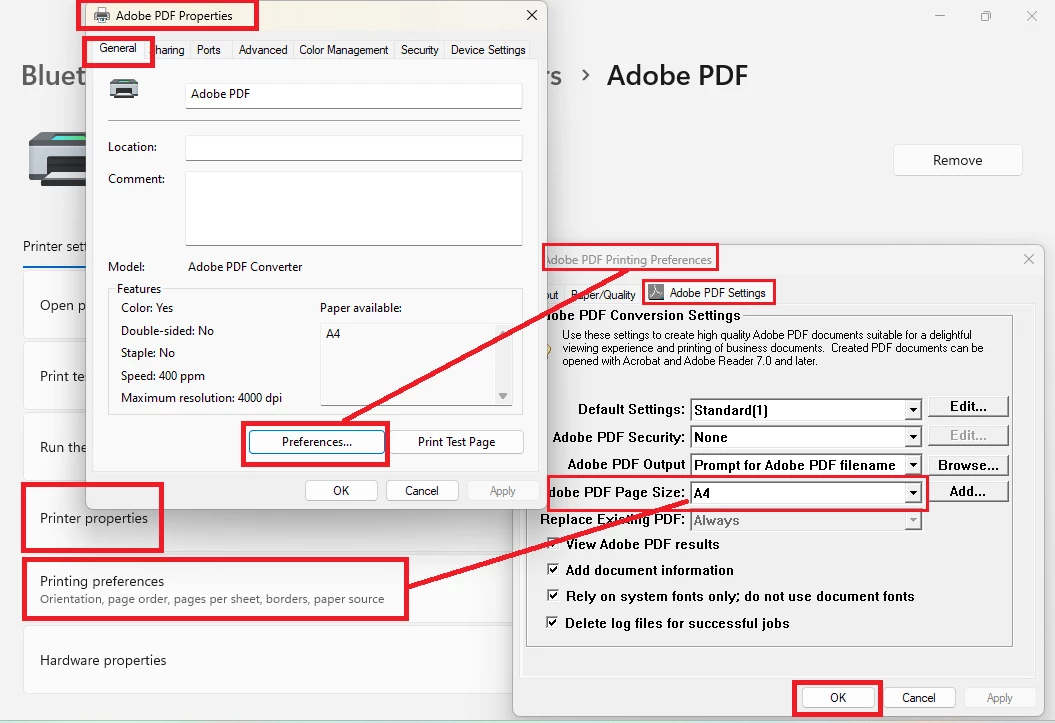Viewport: 1055px width, 723px height.
Task: Click the Adobe PDF Converter model text
Action: pyautogui.click(x=245, y=267)
